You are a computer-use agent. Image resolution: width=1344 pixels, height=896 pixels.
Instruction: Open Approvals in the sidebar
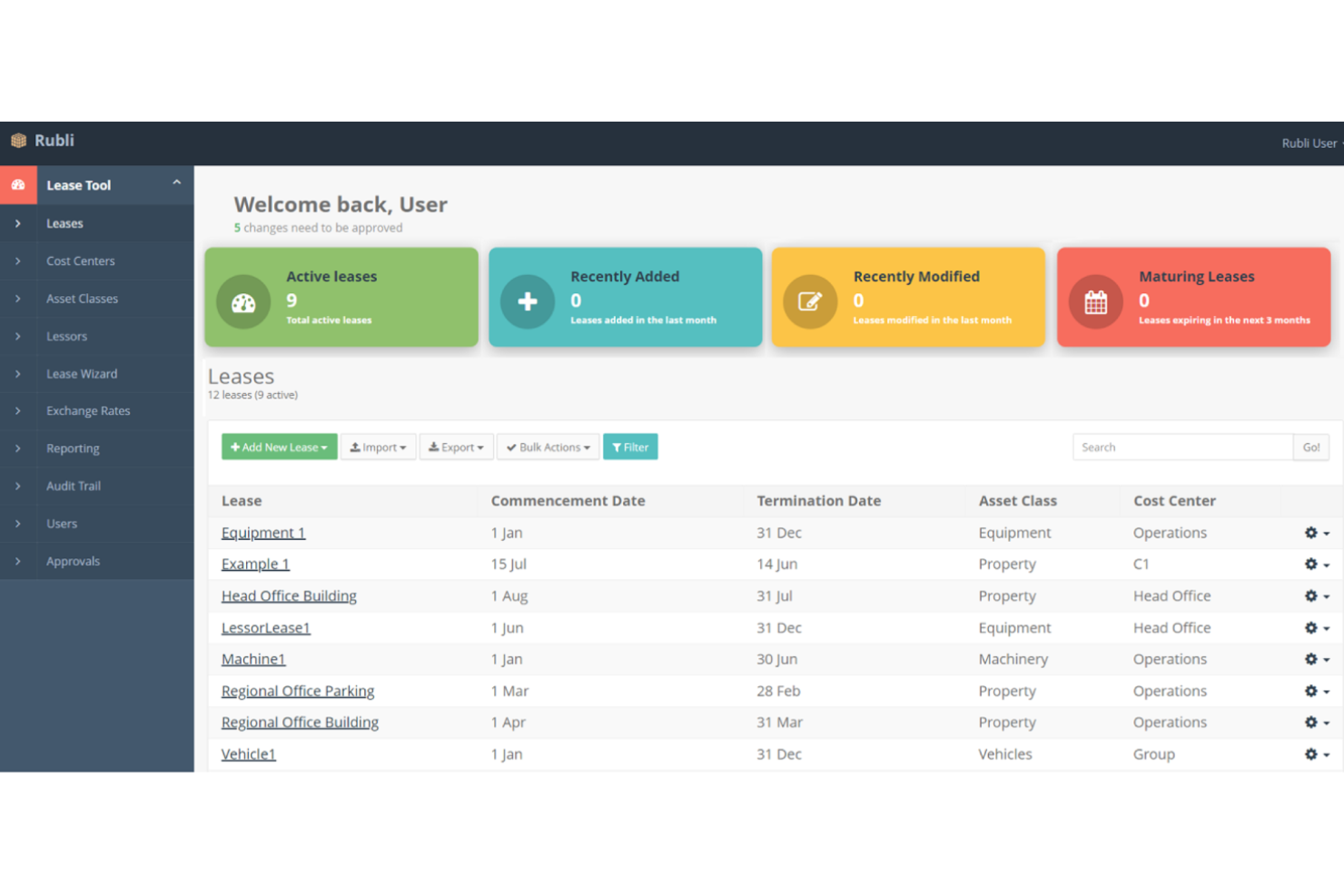(73, 561)
